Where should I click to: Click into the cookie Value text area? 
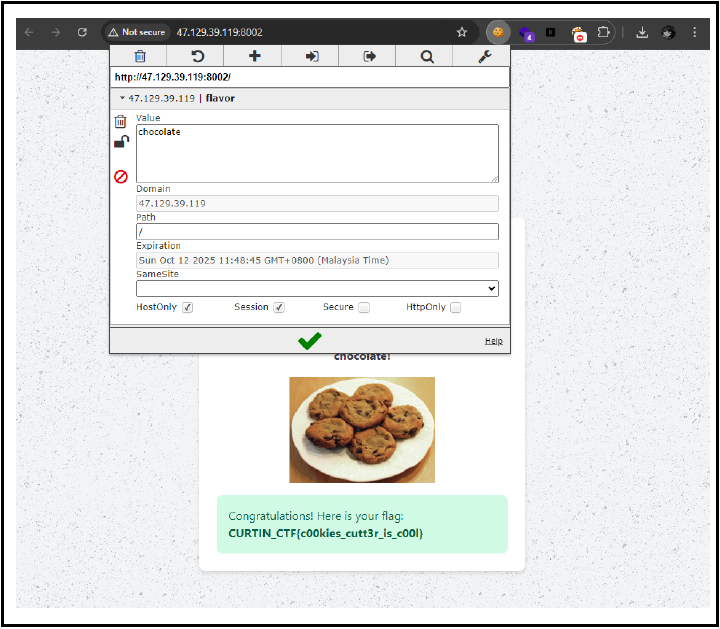coord(317,153)
